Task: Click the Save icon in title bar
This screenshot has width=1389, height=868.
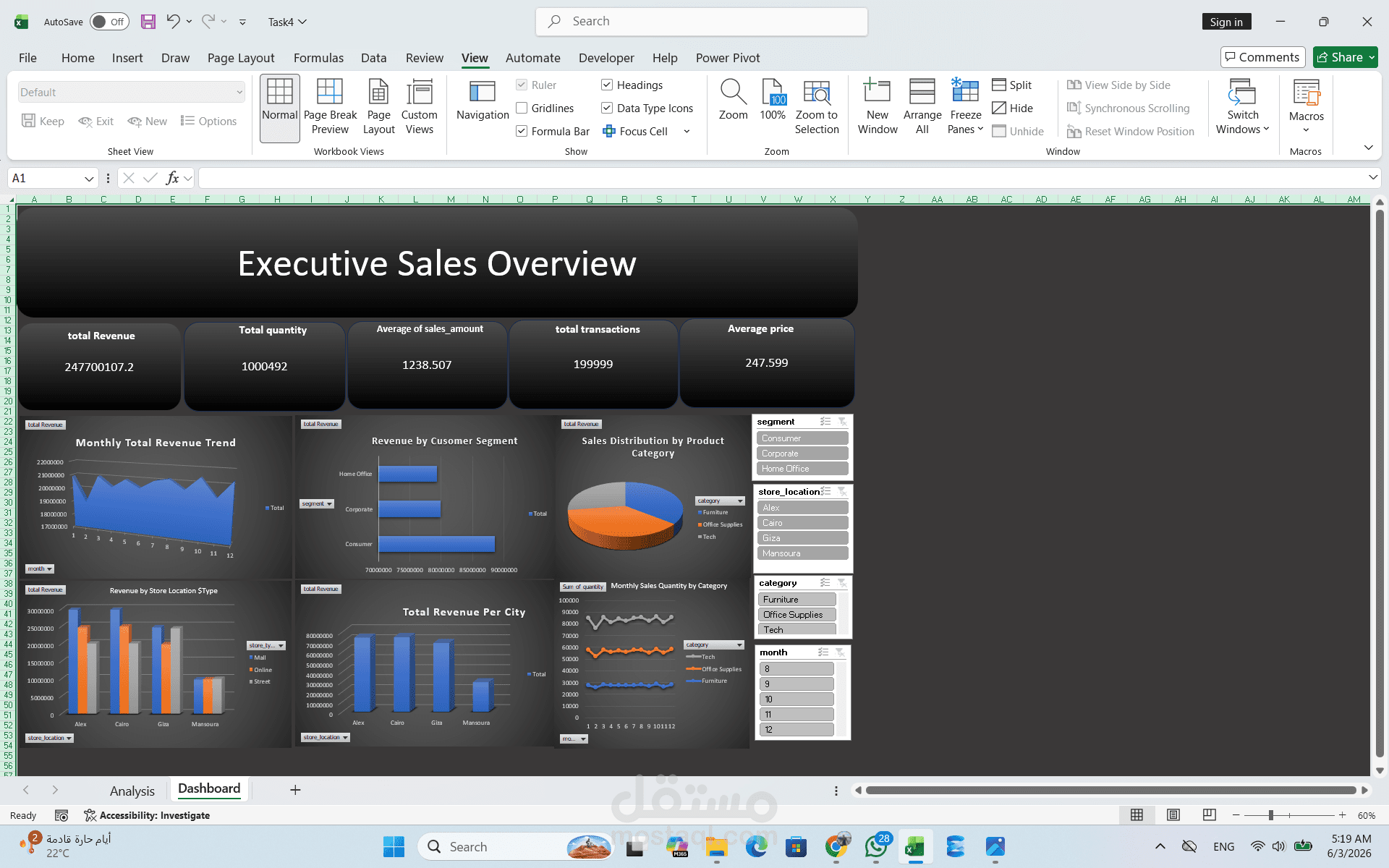Action: (148, 22)
